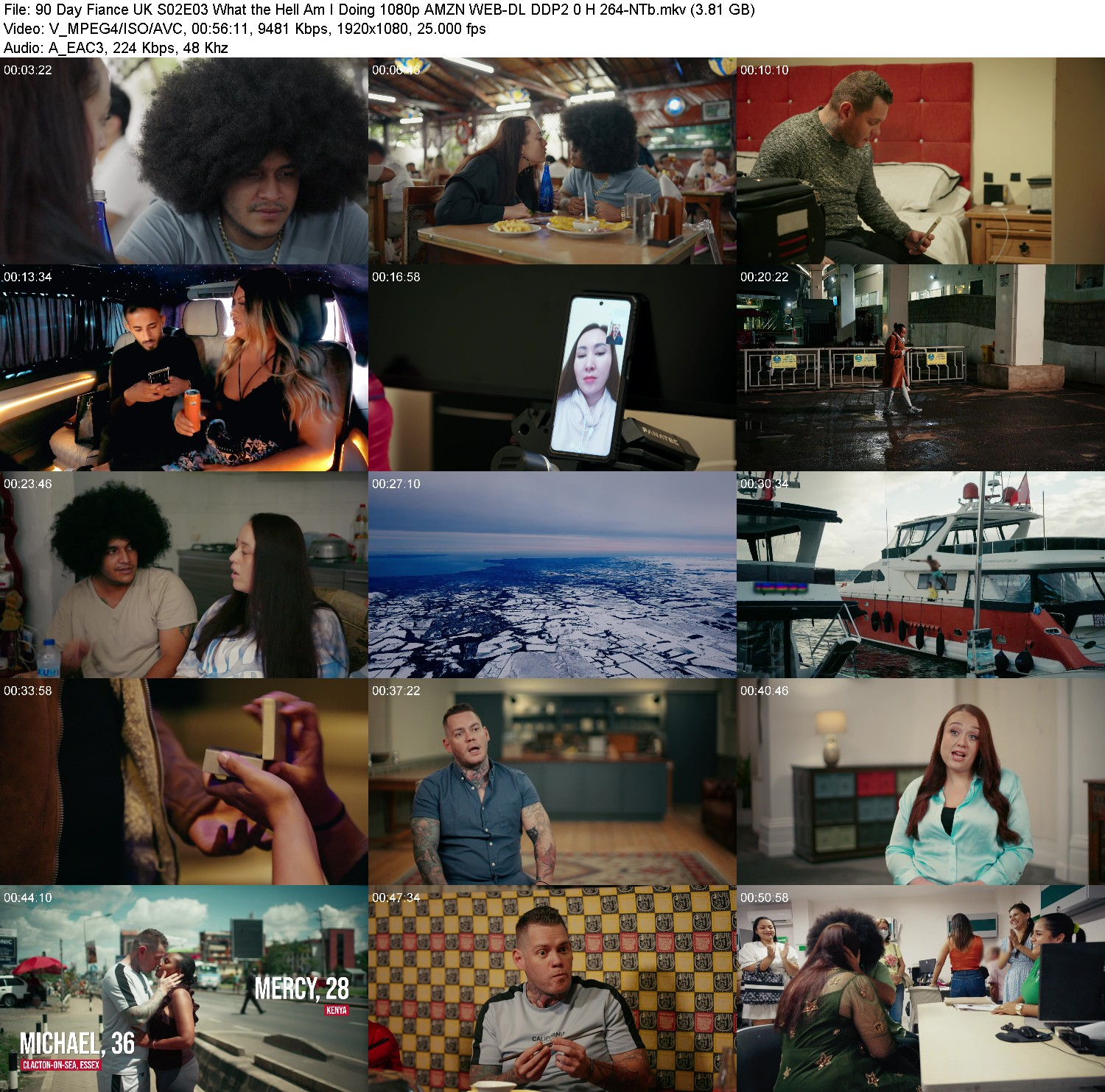The width and height of the screenshot is (1105, 1092).
Task: Select the thumbnail timestamped 00:47:34
Action: click(552, 988)
